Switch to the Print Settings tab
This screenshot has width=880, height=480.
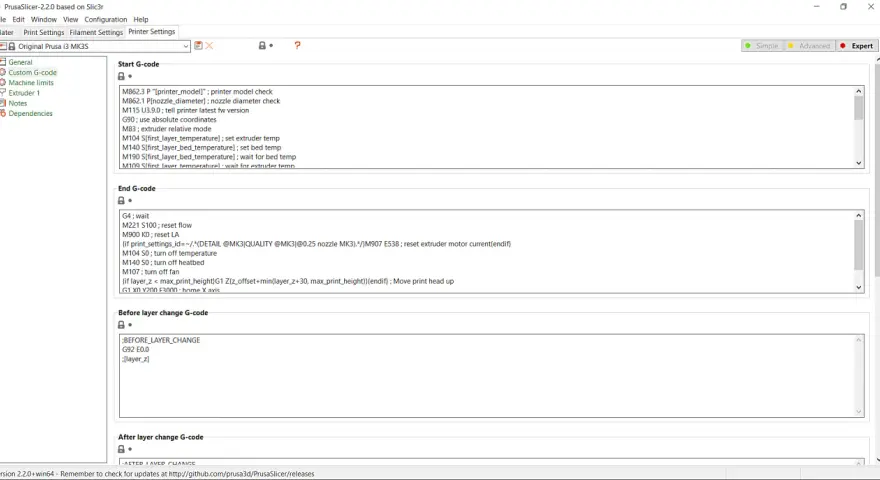(43, 33)
